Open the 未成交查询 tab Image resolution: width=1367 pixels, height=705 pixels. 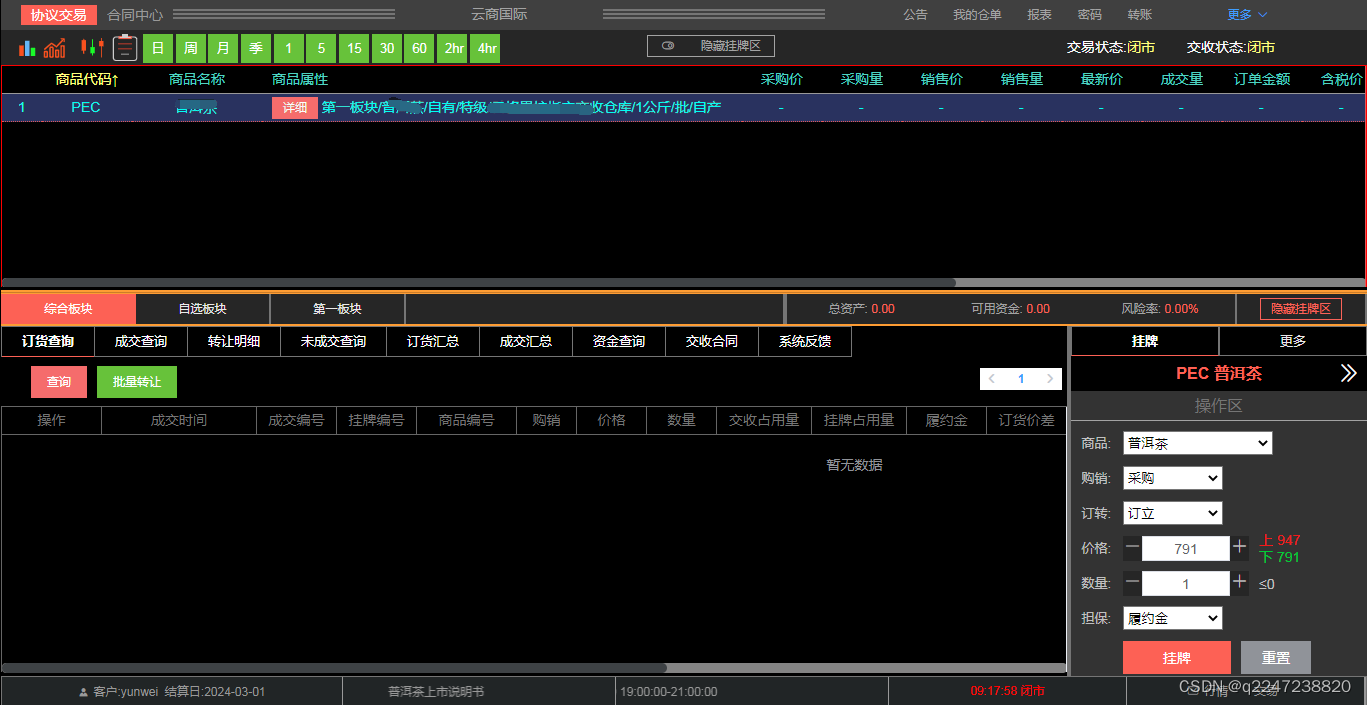tap(334, 341)
